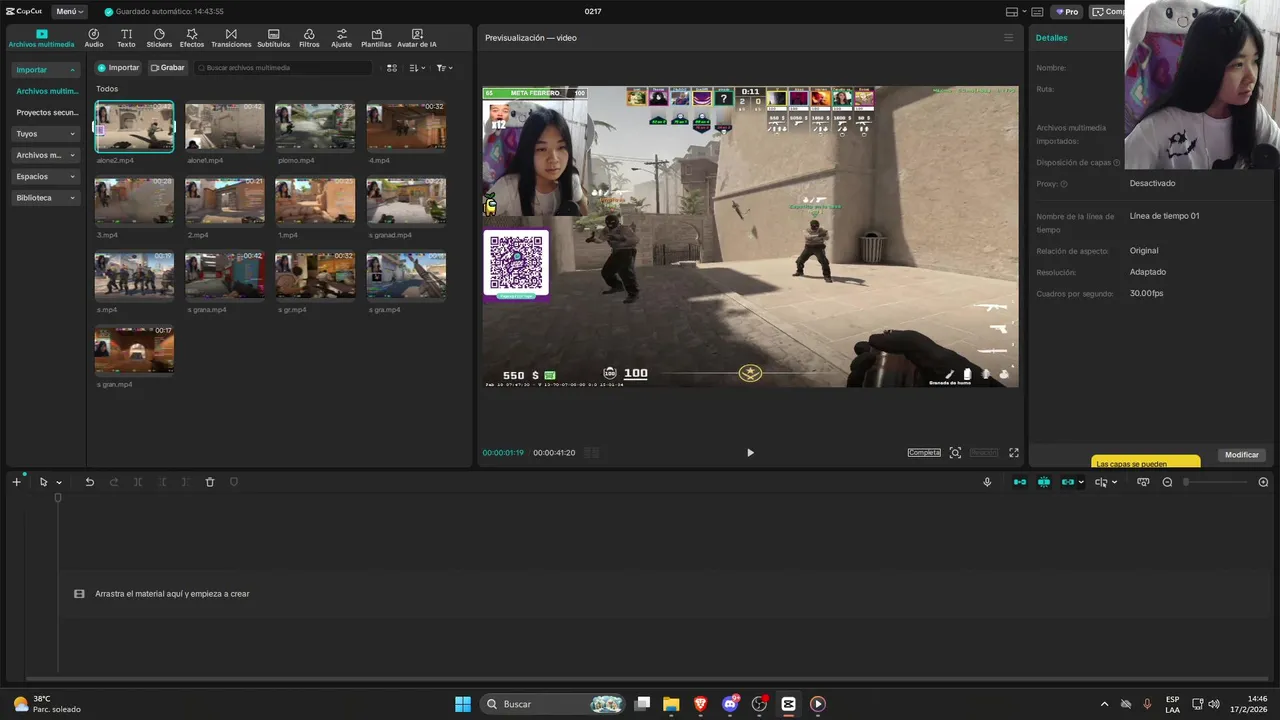Screen dimensions: 1280x720
Task: Play the preview video
Action: click(x=750, y=453)
